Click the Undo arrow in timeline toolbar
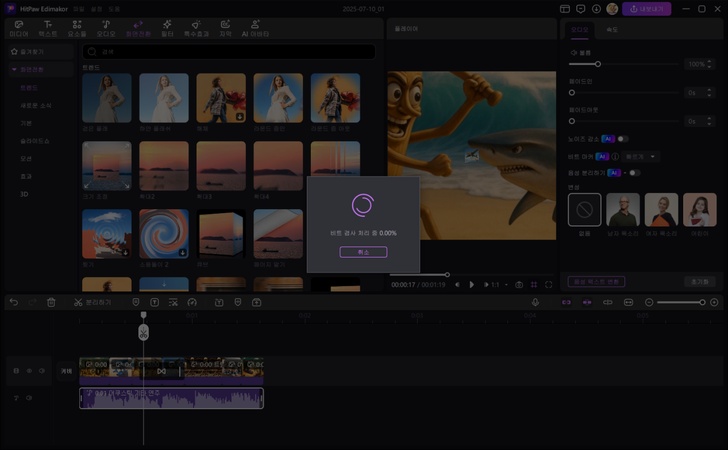Screen dimensions: 728x450 14,302
